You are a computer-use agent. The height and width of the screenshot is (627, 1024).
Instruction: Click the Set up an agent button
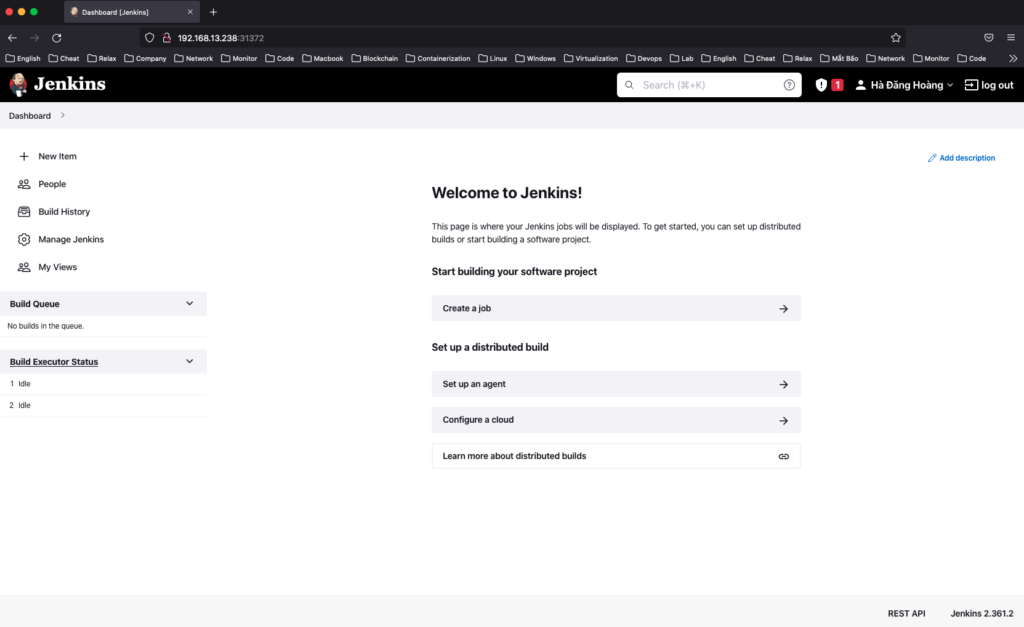coord(616,384)
